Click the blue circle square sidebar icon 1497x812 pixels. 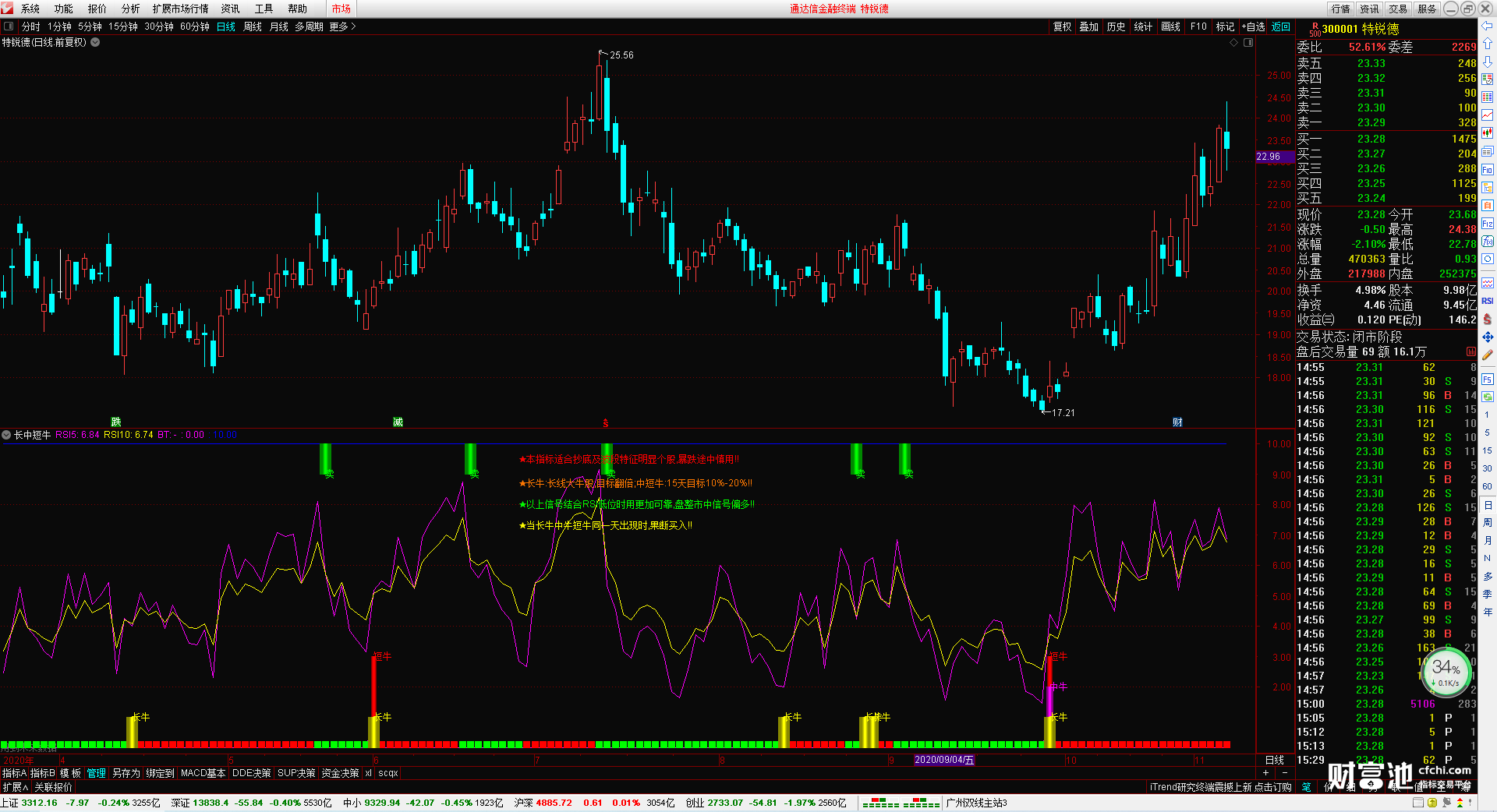click(1488, 259)
